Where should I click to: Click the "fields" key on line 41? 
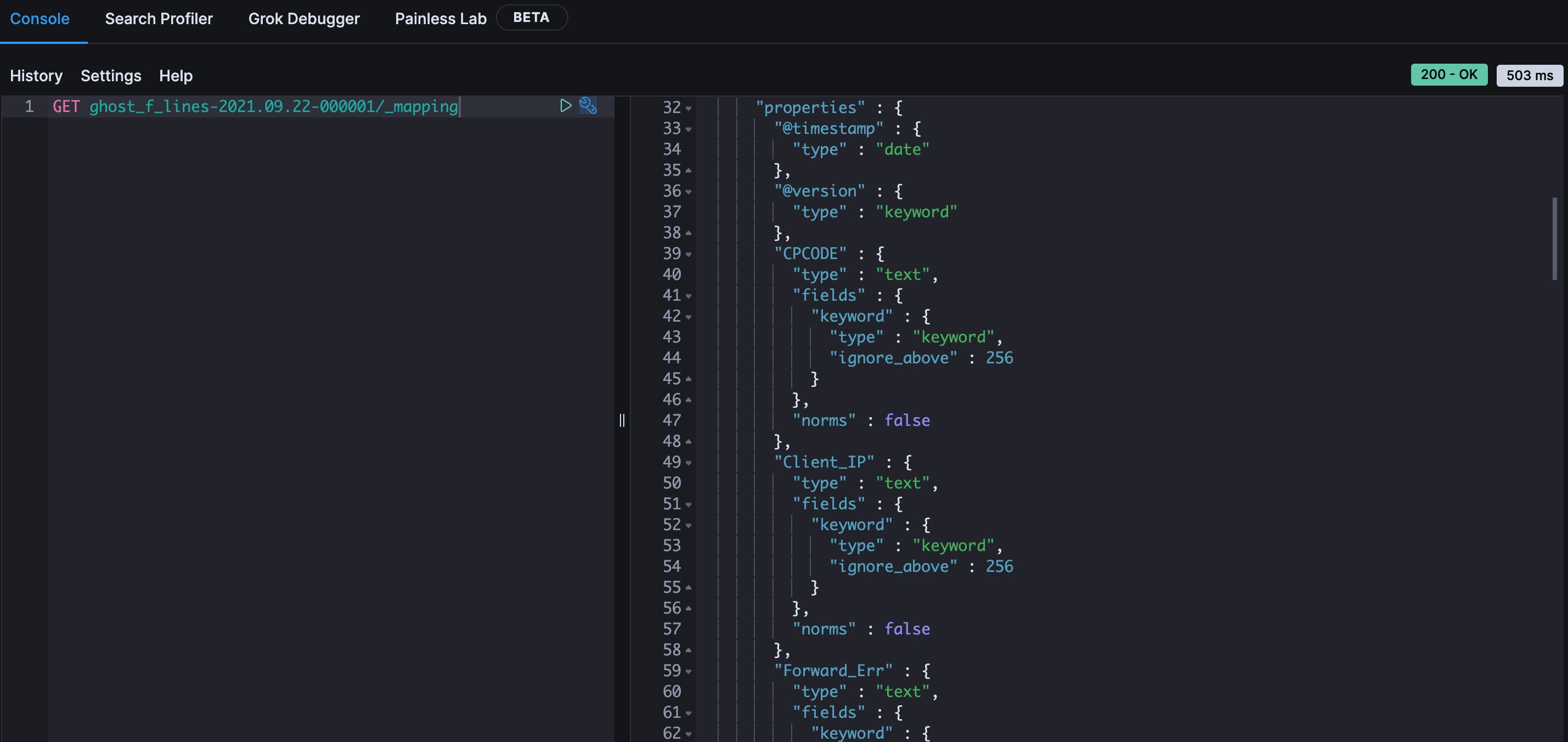coord(828,295)
